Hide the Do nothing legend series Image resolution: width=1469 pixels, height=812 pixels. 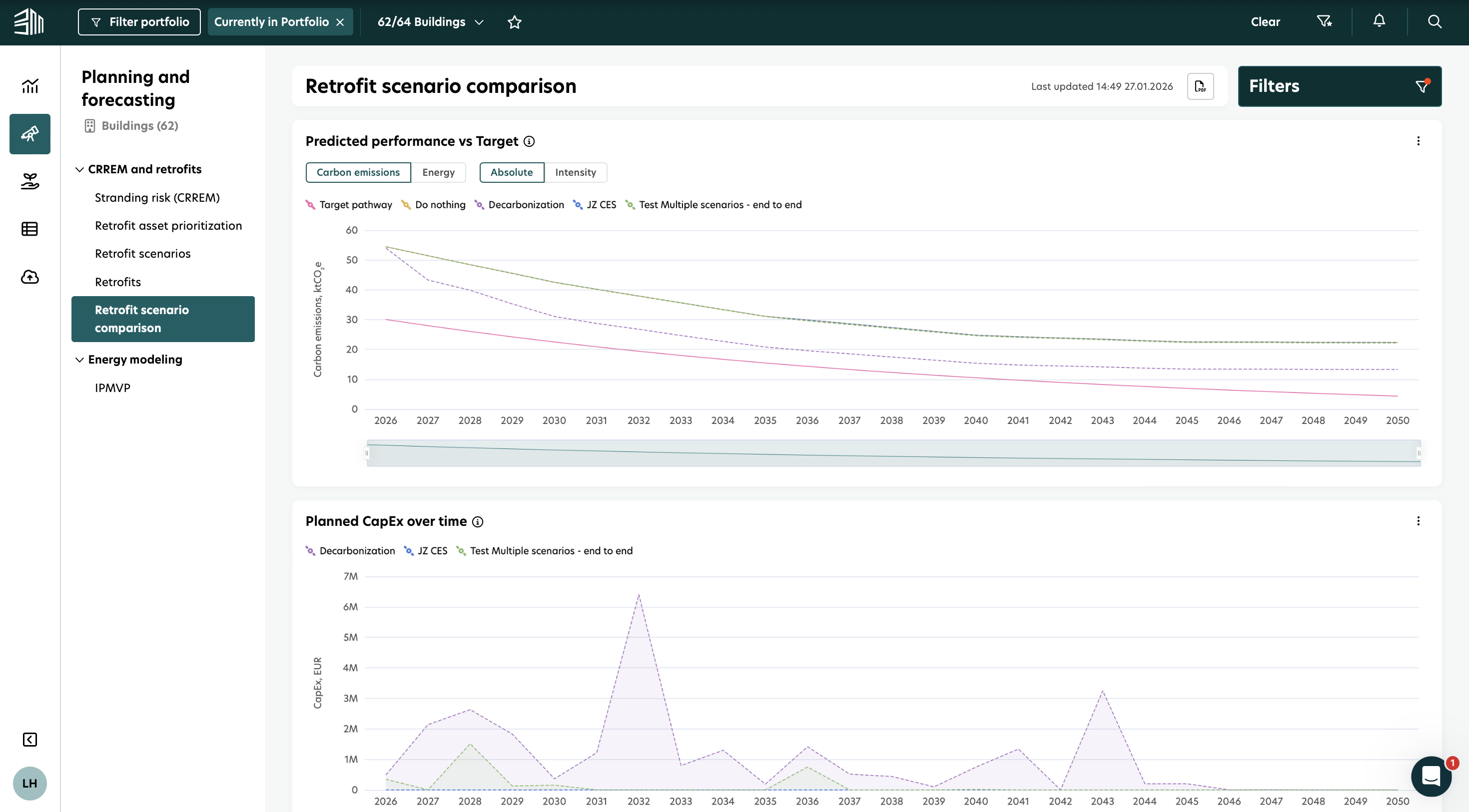[x=440, y=205]
